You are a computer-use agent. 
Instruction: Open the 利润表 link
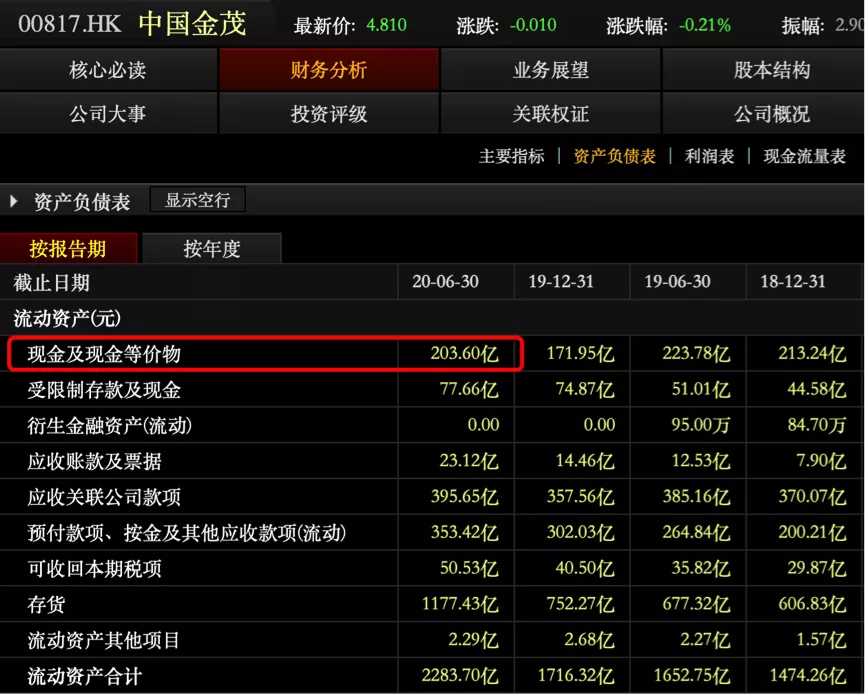point(709,156)
